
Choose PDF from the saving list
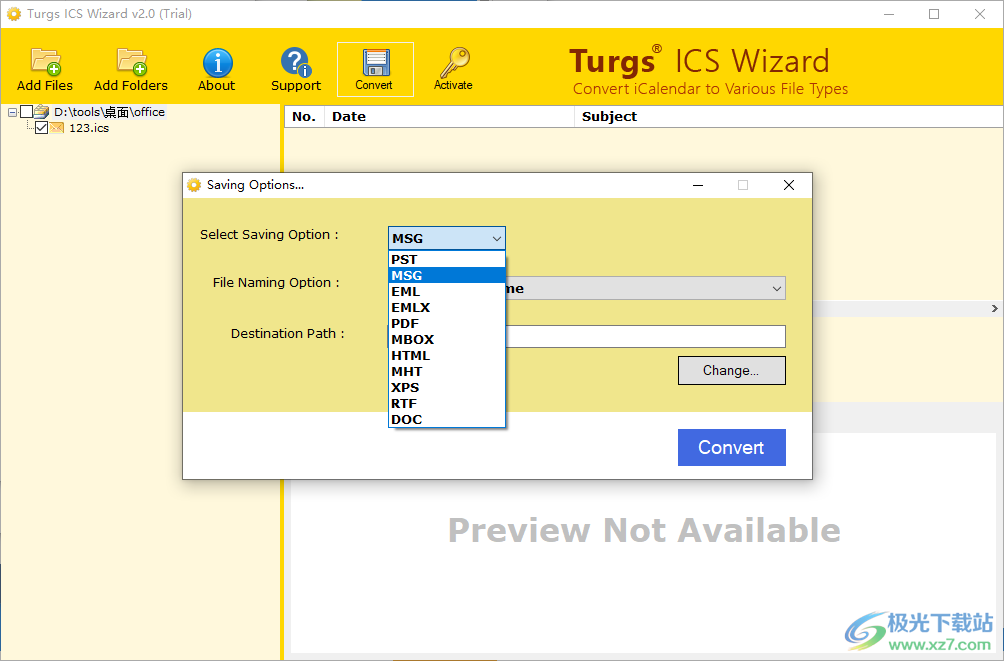pyautogui.click(x=447, y=323)
